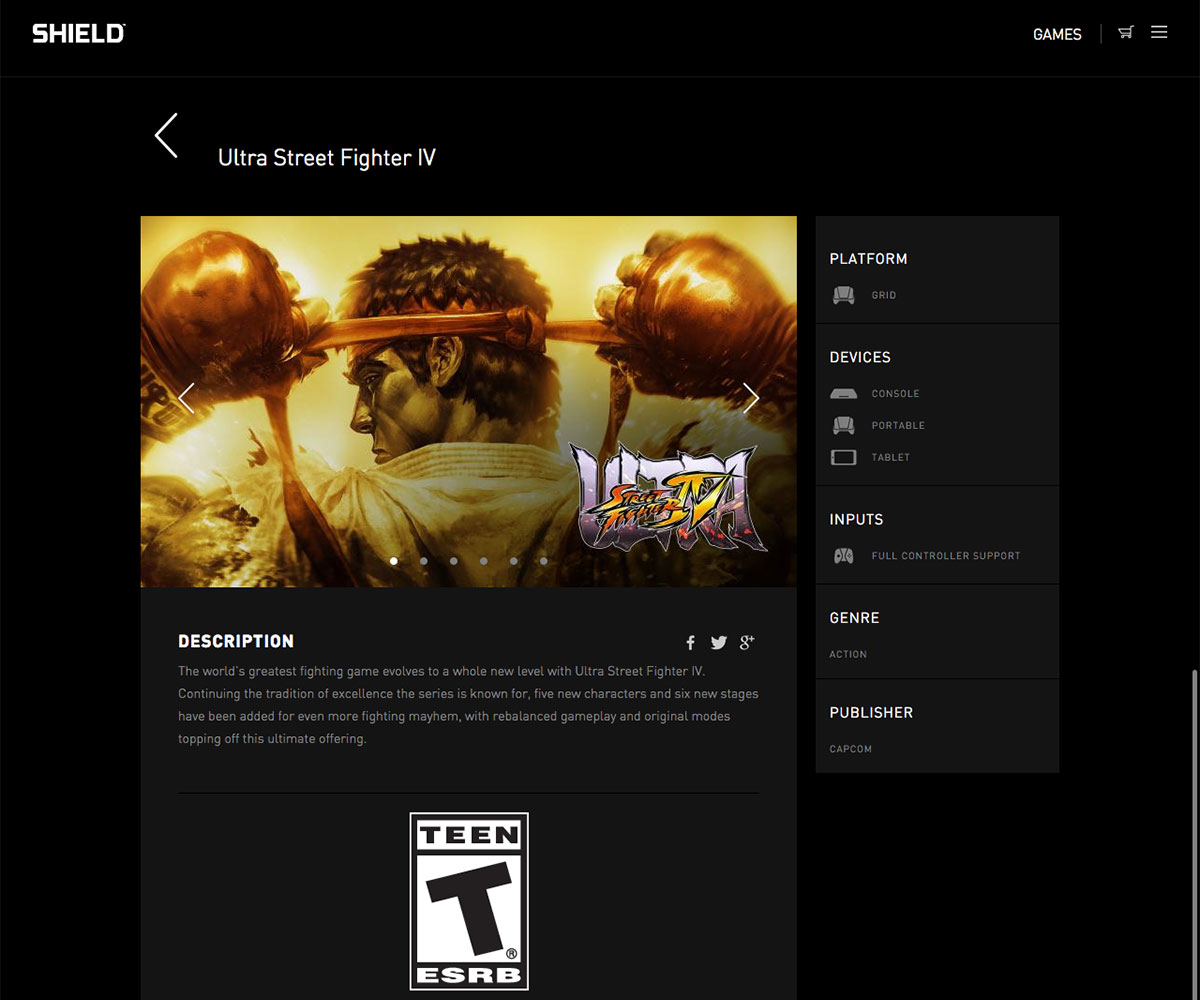Click the PUBLISHER section heading
The height and width of the screenshot is (1000, 1200).
[x=871, y=713]
